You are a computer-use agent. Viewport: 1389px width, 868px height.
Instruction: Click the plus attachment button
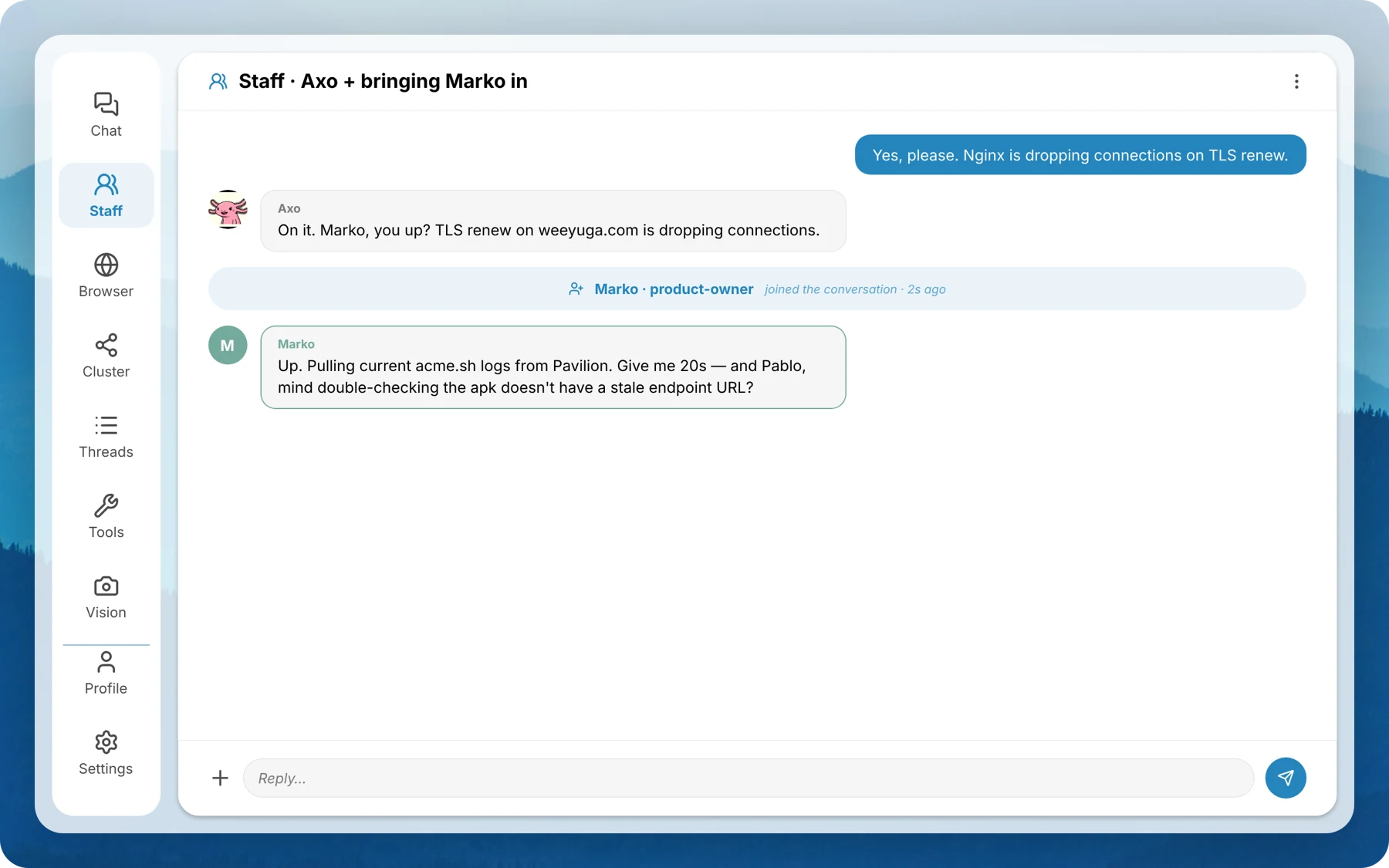[220, 778]
